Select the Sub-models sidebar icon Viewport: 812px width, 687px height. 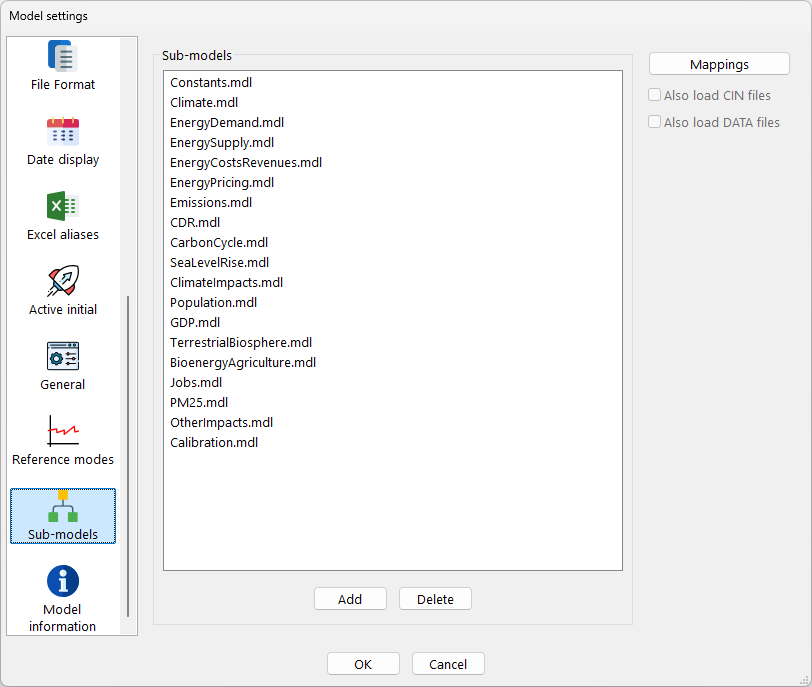tap(63, 508)
